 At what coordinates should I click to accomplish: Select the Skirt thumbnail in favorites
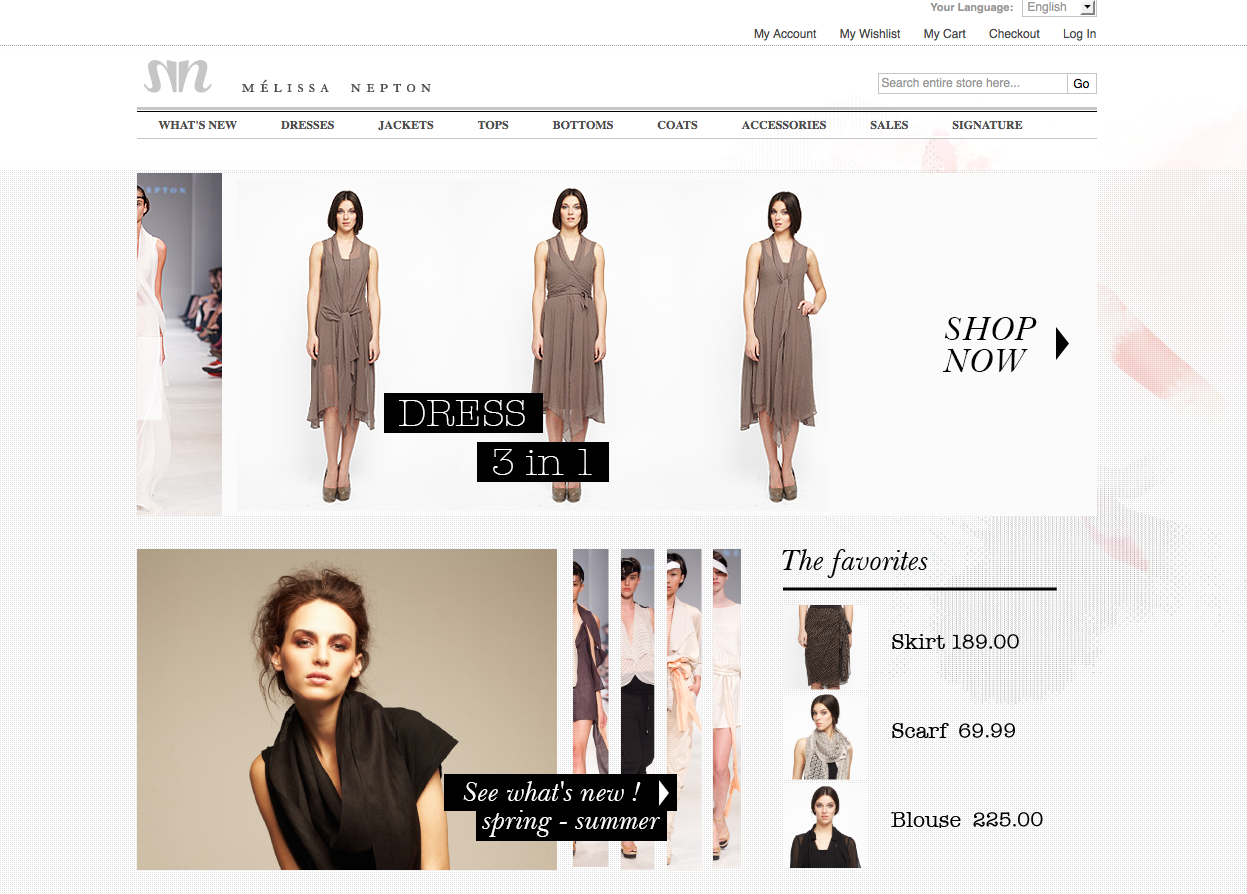click(x=824, y=645)
